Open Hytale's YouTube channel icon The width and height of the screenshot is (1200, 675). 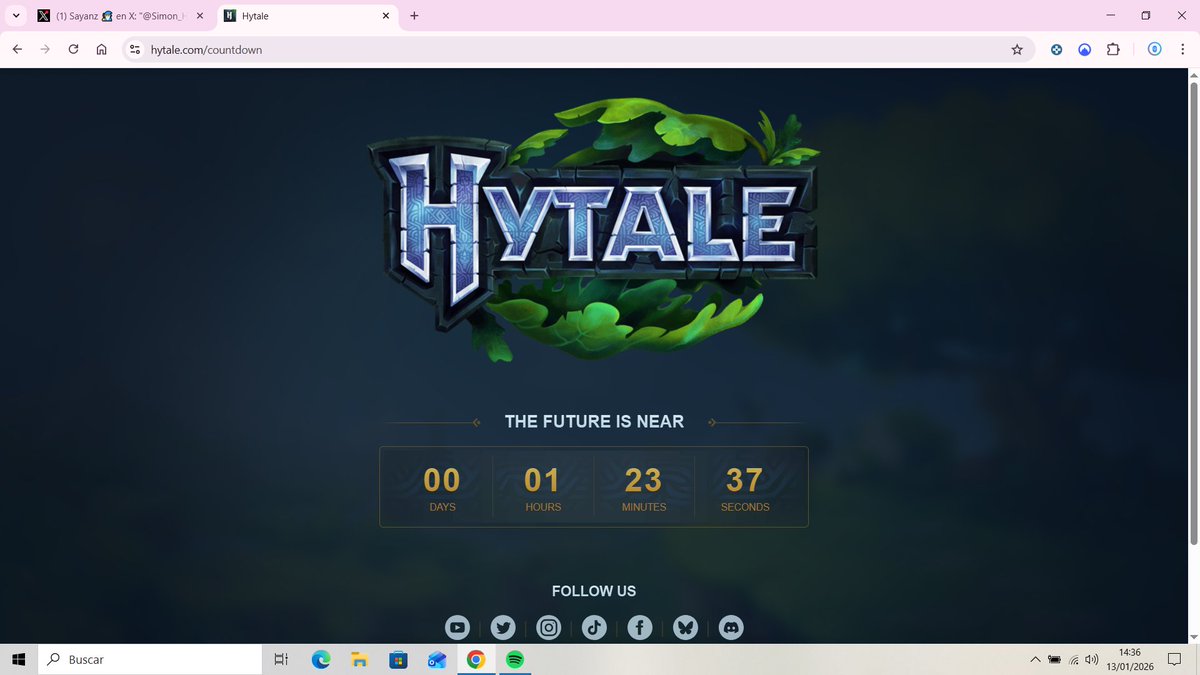point(457,628)
